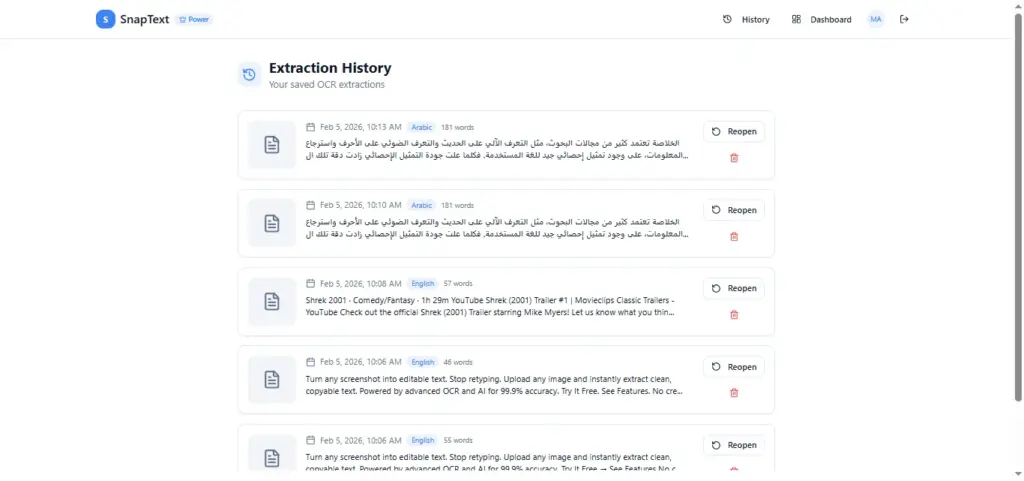This screenshot has width=1024, height=481.
Task: Click the Power plan badge
Action: pos(194,19)
